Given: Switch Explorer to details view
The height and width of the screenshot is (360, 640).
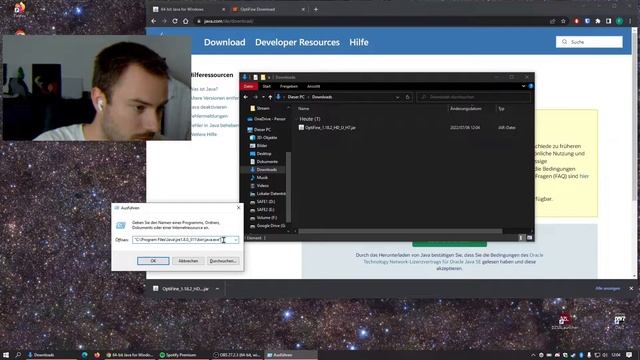Looking at the screenshot, I should click(x=521, y=238).
